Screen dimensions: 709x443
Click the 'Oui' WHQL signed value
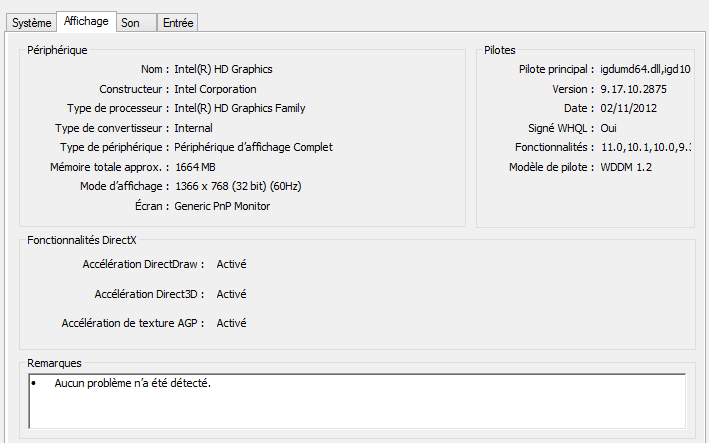pos(608,128)
